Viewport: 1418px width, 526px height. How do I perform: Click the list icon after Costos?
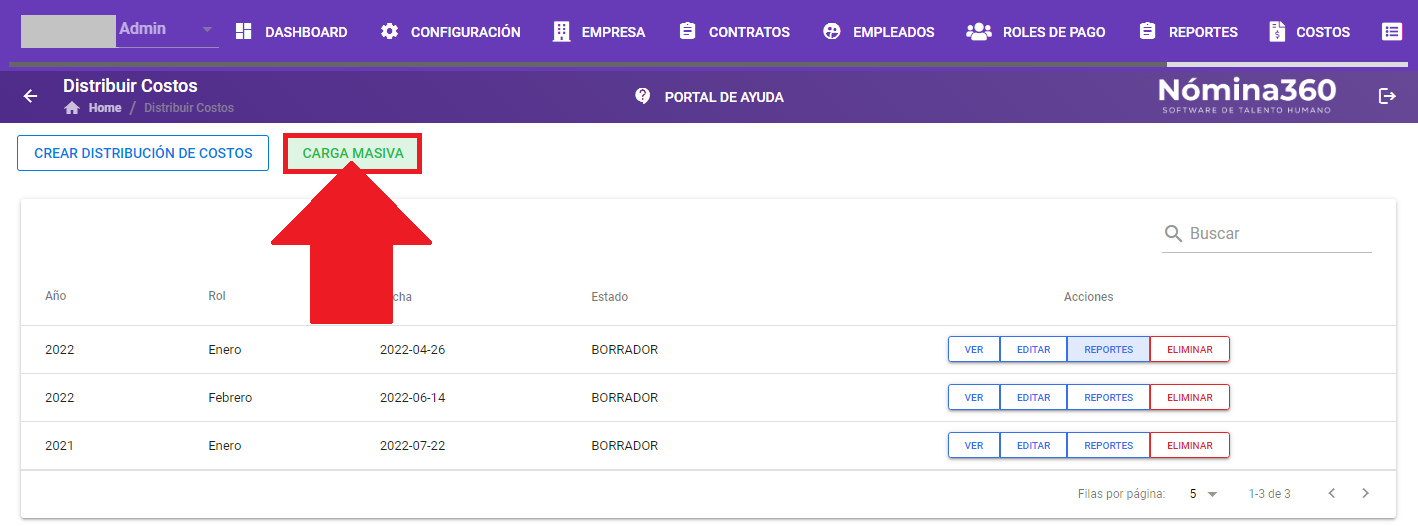click(x=1391, y=32)
